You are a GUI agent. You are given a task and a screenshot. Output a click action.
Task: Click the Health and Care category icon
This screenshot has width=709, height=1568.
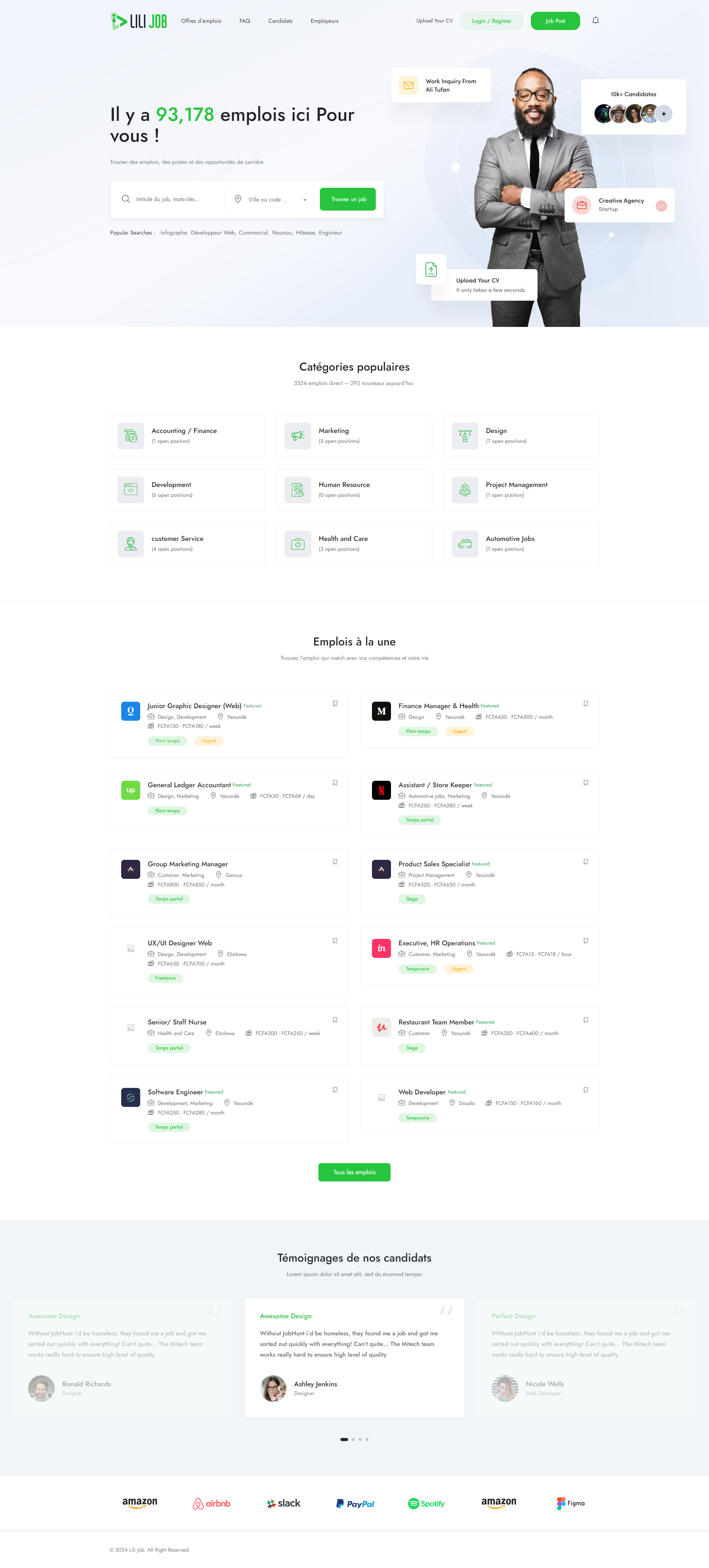(298, 544)
